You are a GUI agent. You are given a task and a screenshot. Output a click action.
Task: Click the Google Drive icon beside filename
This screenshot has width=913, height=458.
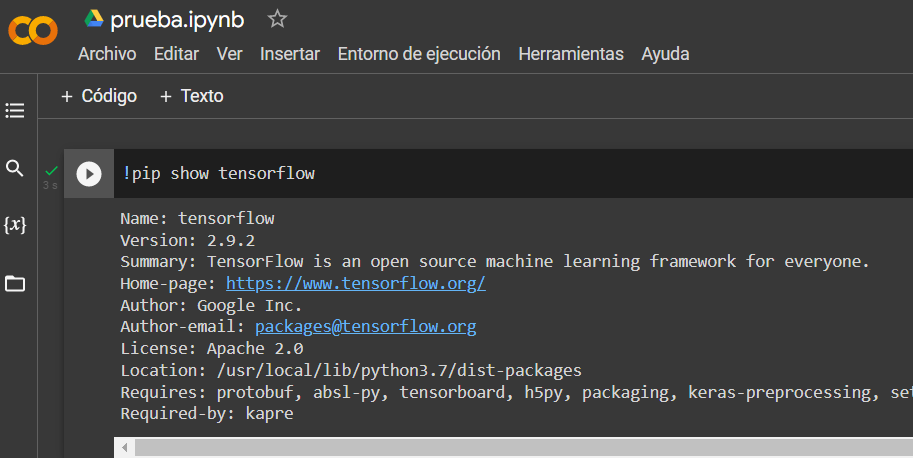94,19
